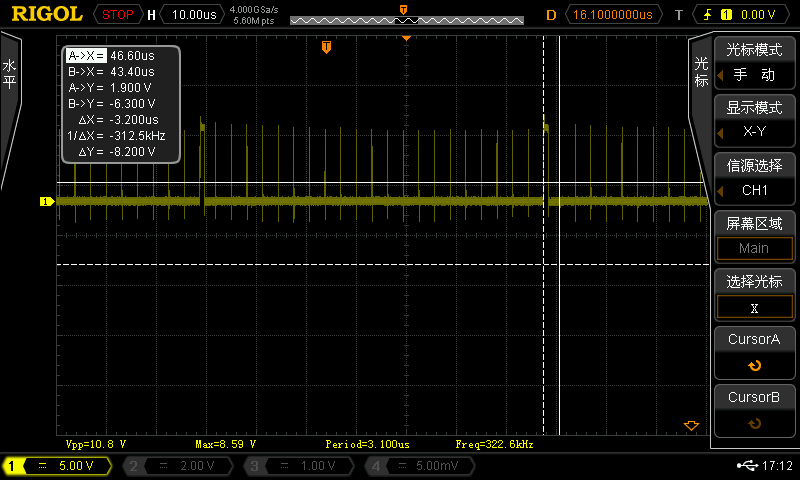
Task: Click the 光标 side tab
Action: (701, 71)
